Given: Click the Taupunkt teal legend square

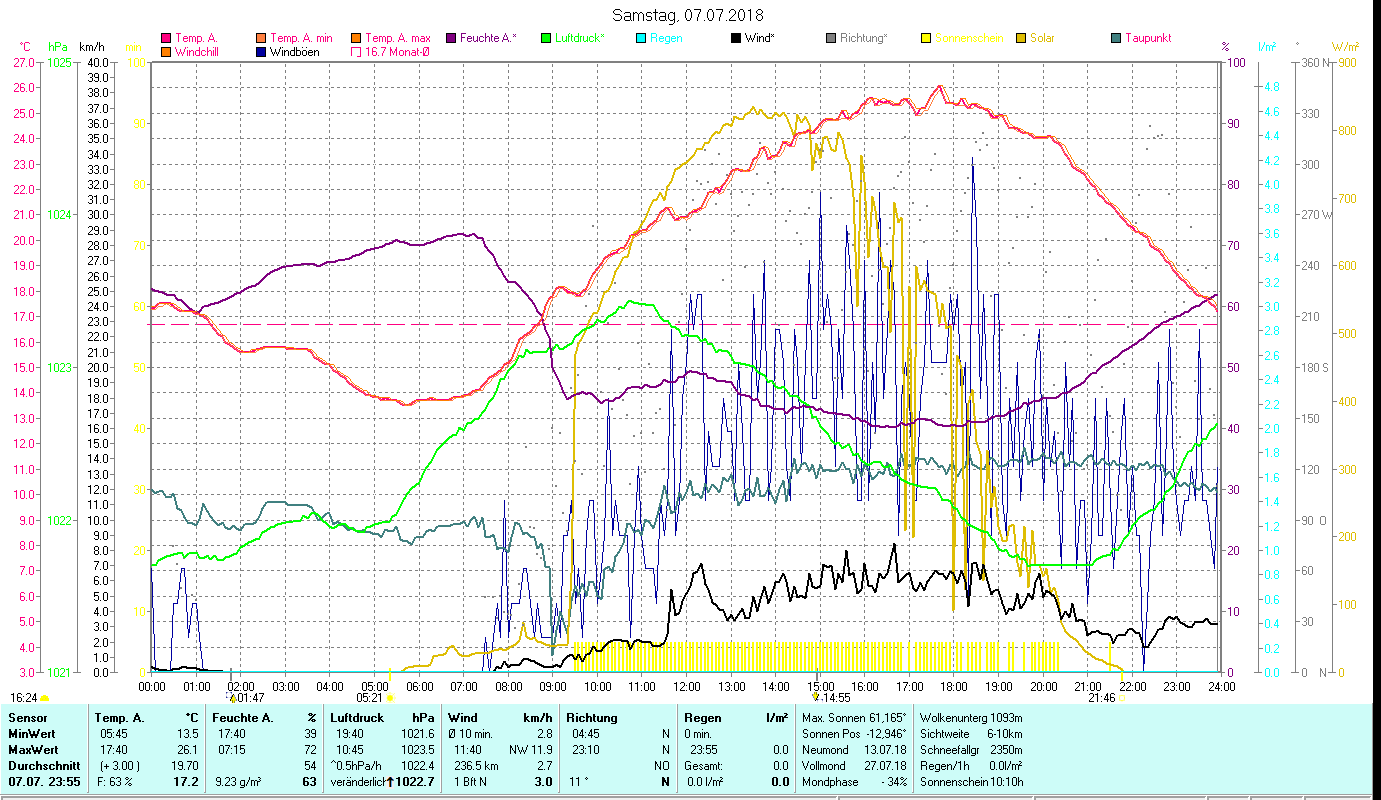Looking at the screenshot, I should tap(1115, 38).
